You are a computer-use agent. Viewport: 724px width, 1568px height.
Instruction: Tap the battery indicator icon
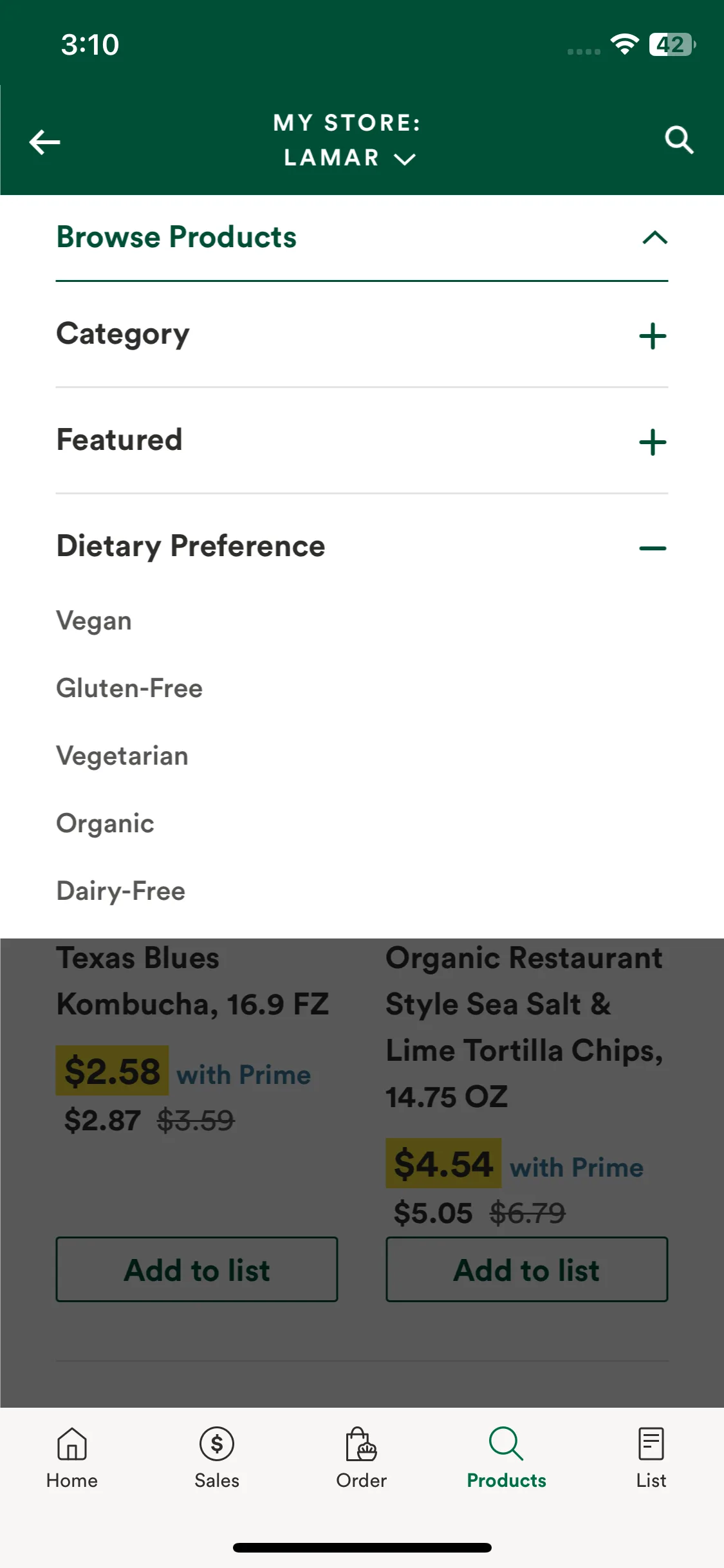tap(673, 44)
